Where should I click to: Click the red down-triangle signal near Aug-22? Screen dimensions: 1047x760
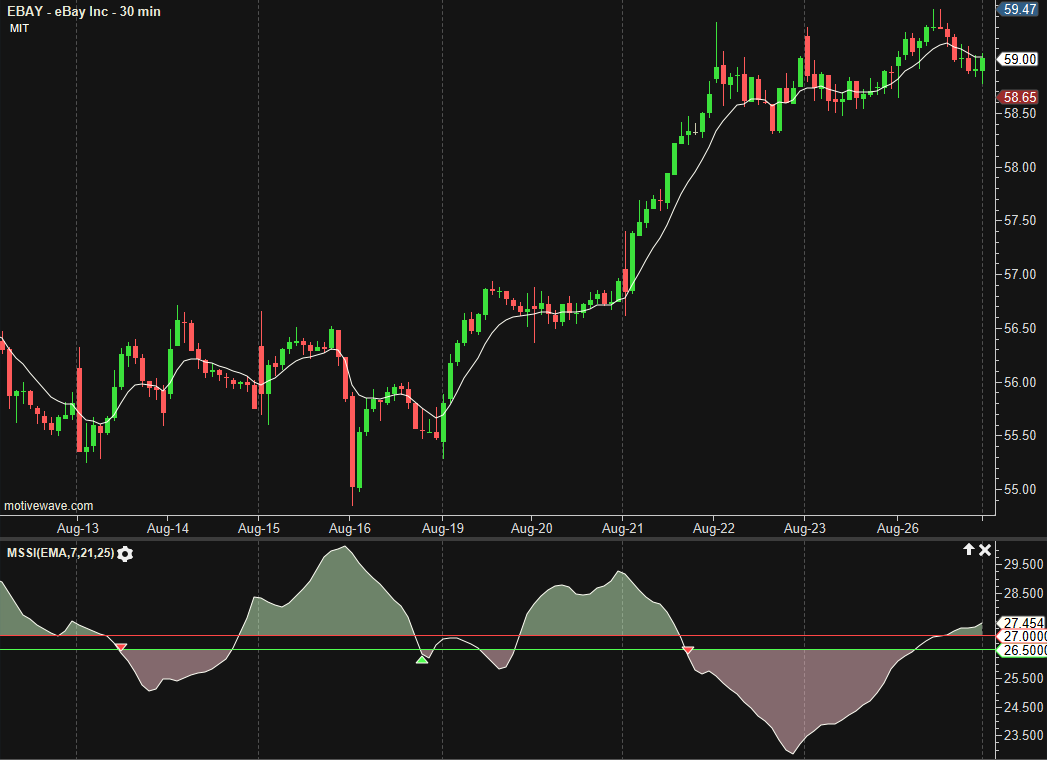pyautogui.click(x=688, y=649)
